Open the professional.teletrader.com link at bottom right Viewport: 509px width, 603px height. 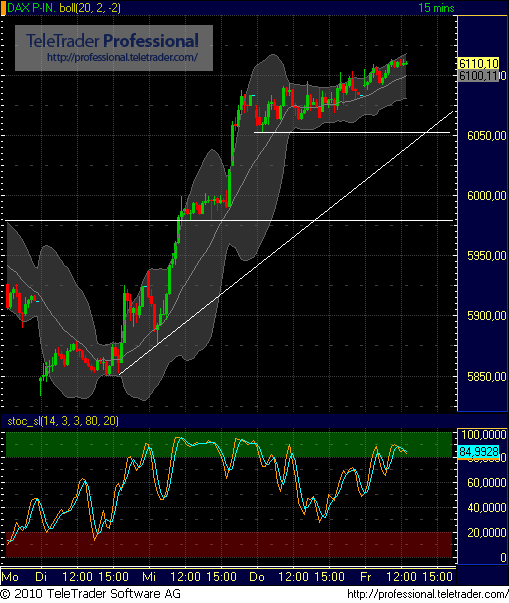click(427, 594)
